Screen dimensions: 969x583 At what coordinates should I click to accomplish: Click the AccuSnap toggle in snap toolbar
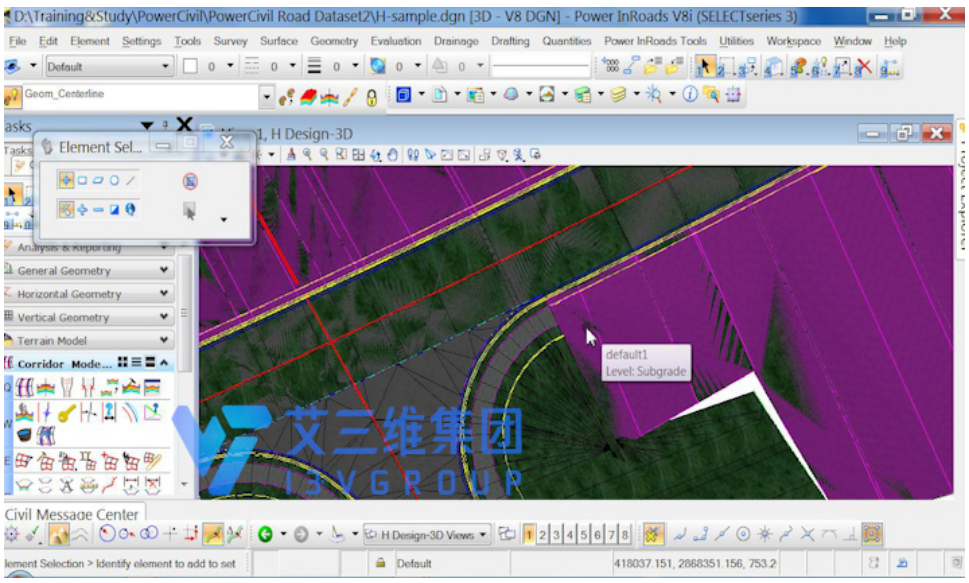(x=653, y=534)
